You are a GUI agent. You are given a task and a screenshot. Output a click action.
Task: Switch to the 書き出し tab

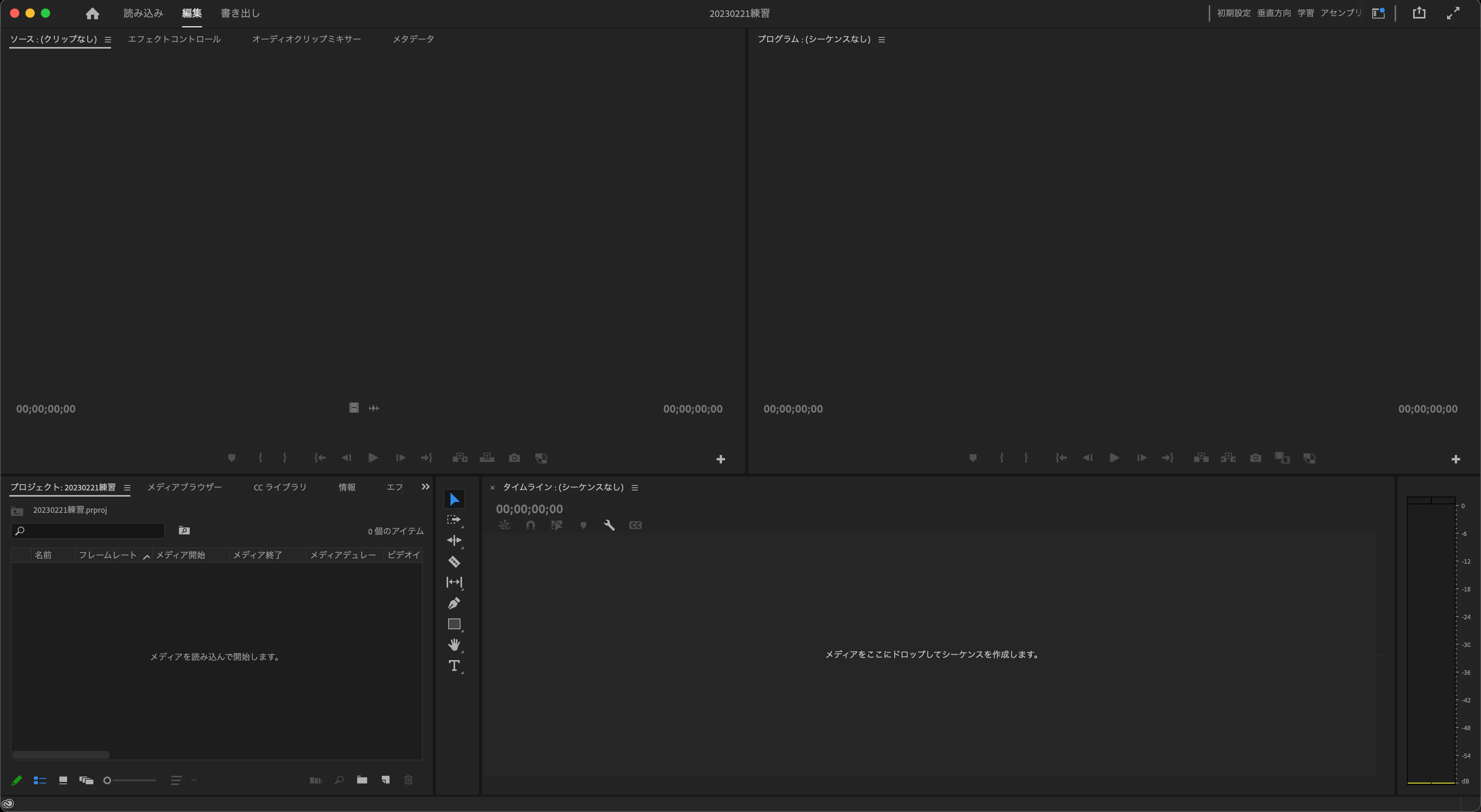(x=240, y=13)
